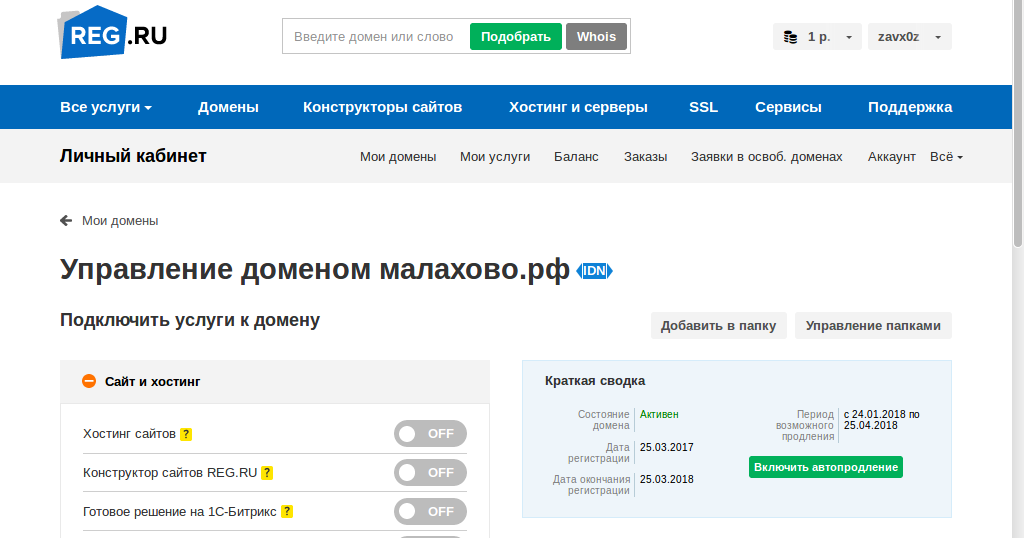Go to the SSL menu item
Viewport: 1024px width, 538px height.
(703, 107)
